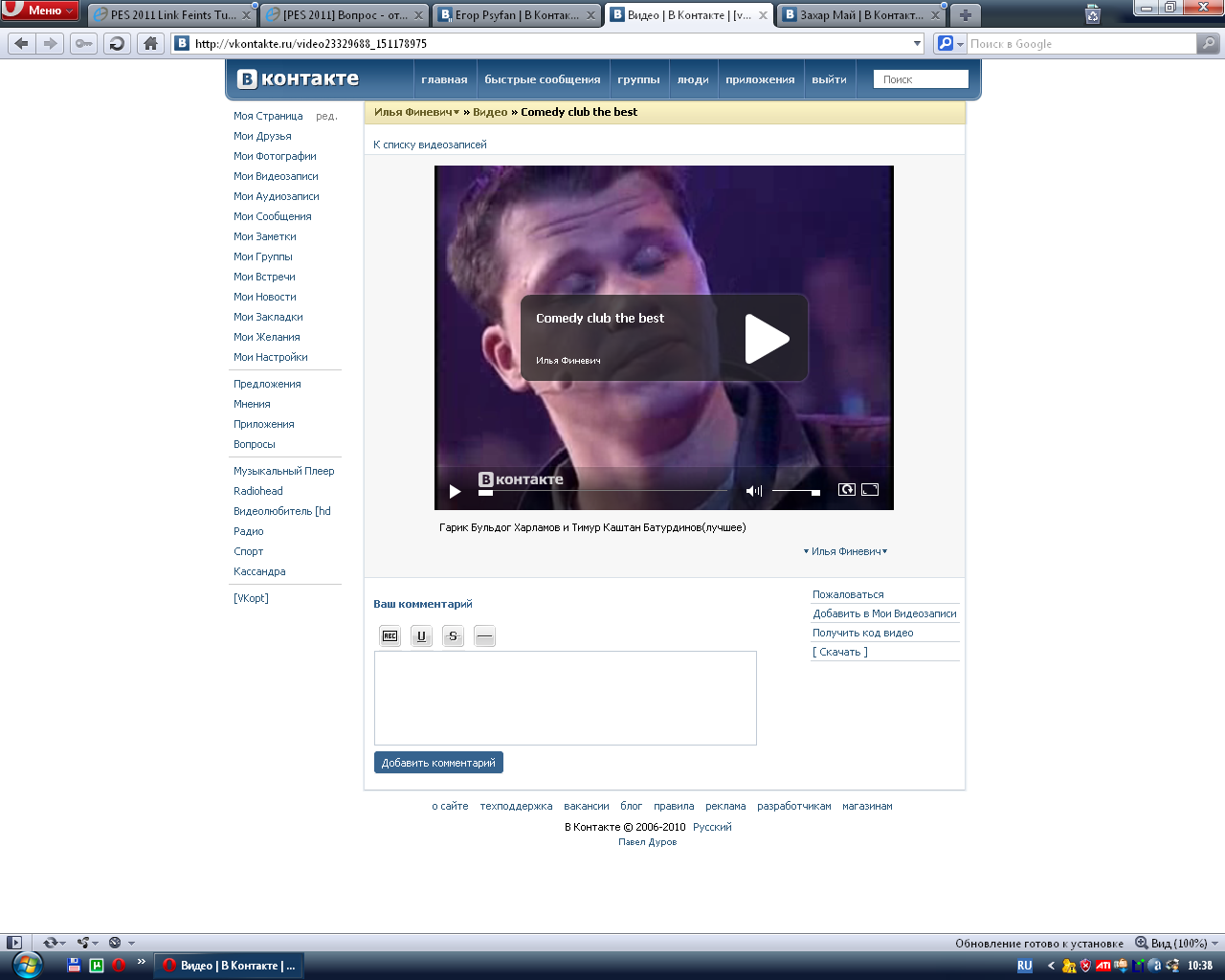Close the Видео | В Контакте tab
Screen dimensions: 1225x980
[x=763, y=14]
